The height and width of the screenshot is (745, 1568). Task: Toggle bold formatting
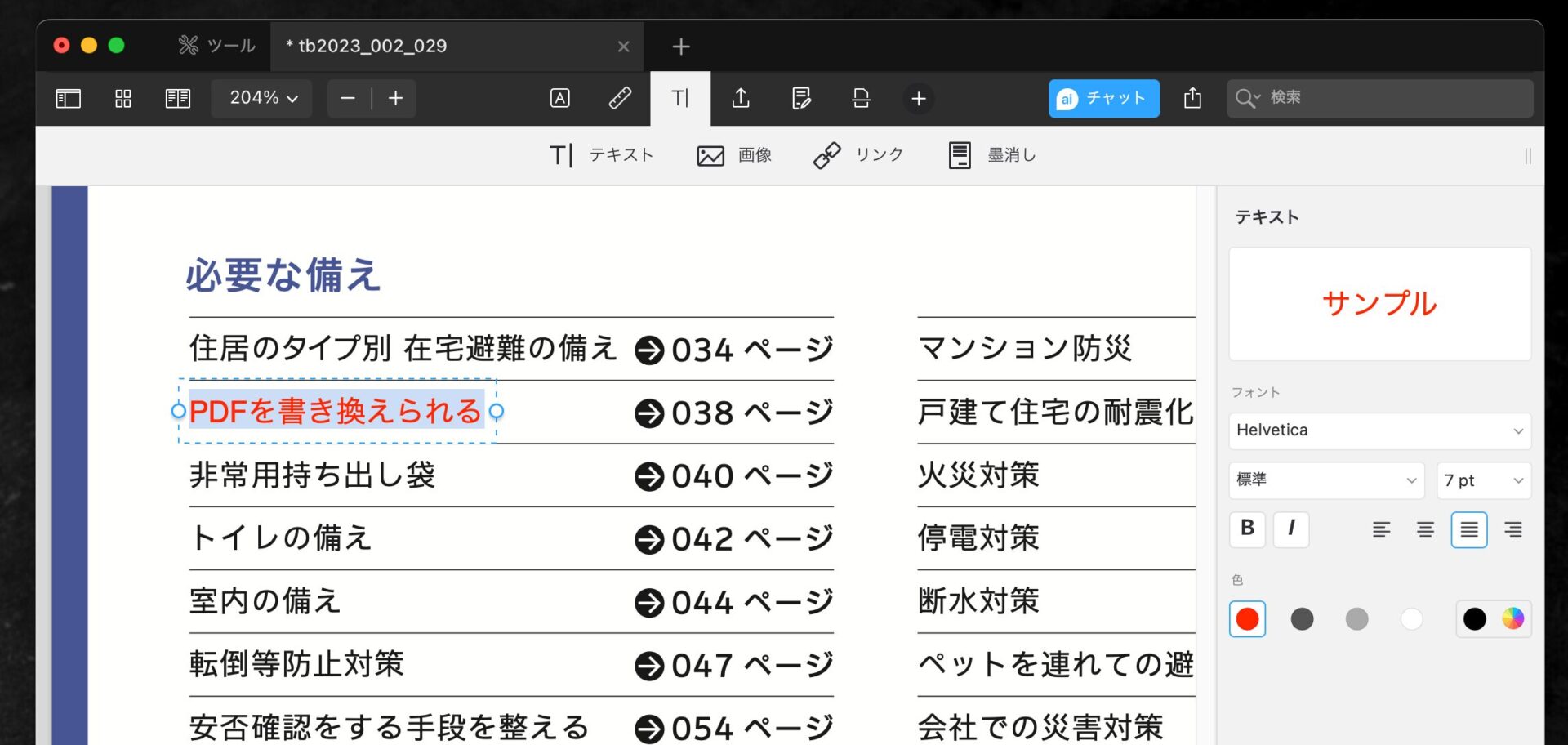[1247, 529]
